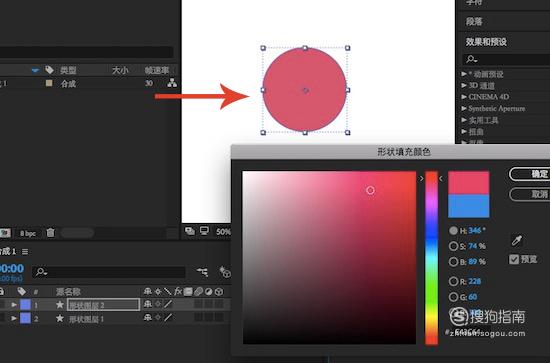Toggle shy switch for 形状图层 2
550x363 pixels.
(x=148, y=304)
